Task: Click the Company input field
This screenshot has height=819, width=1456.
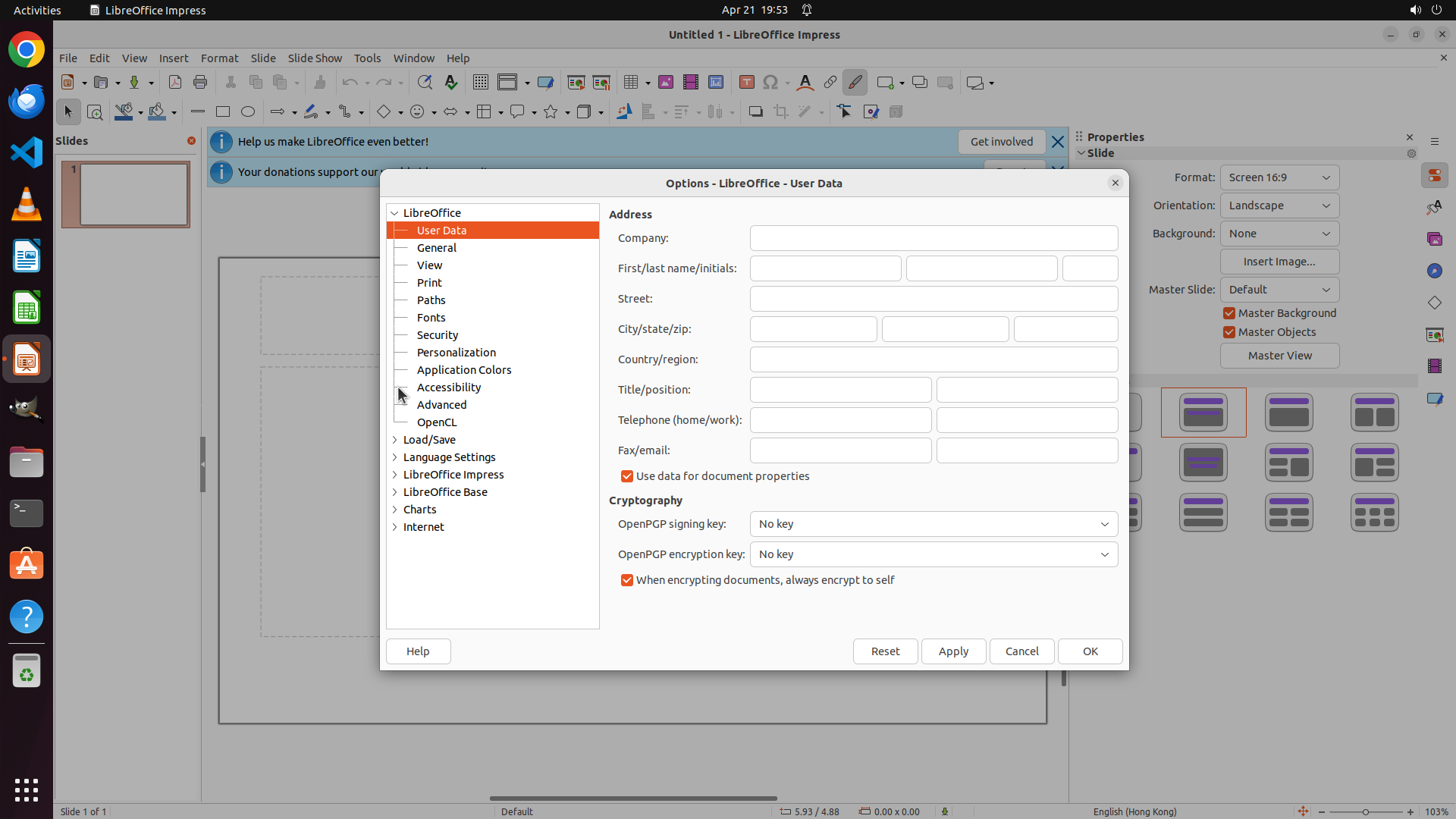Action: (934, 238)
